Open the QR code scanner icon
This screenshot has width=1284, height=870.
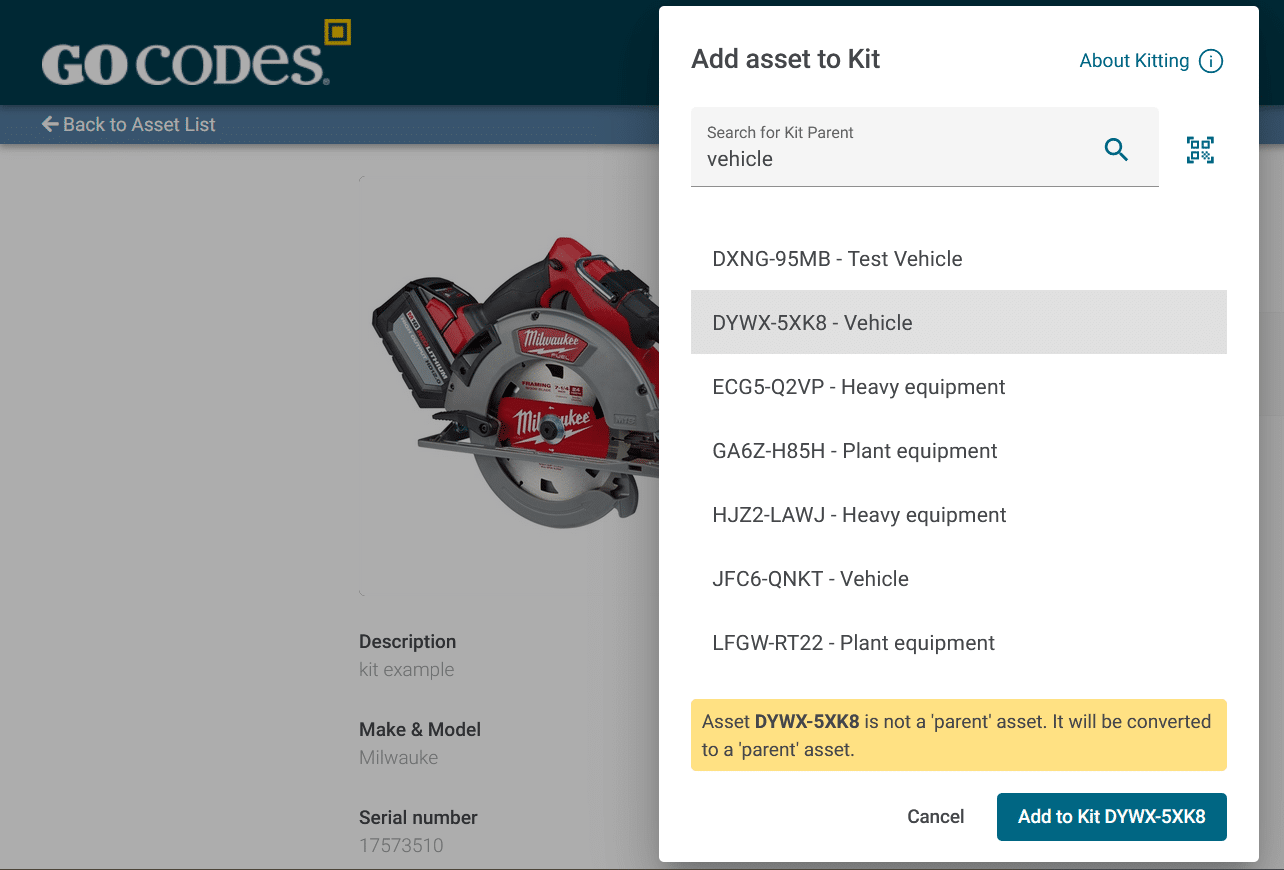click(x=1200, y=150)
